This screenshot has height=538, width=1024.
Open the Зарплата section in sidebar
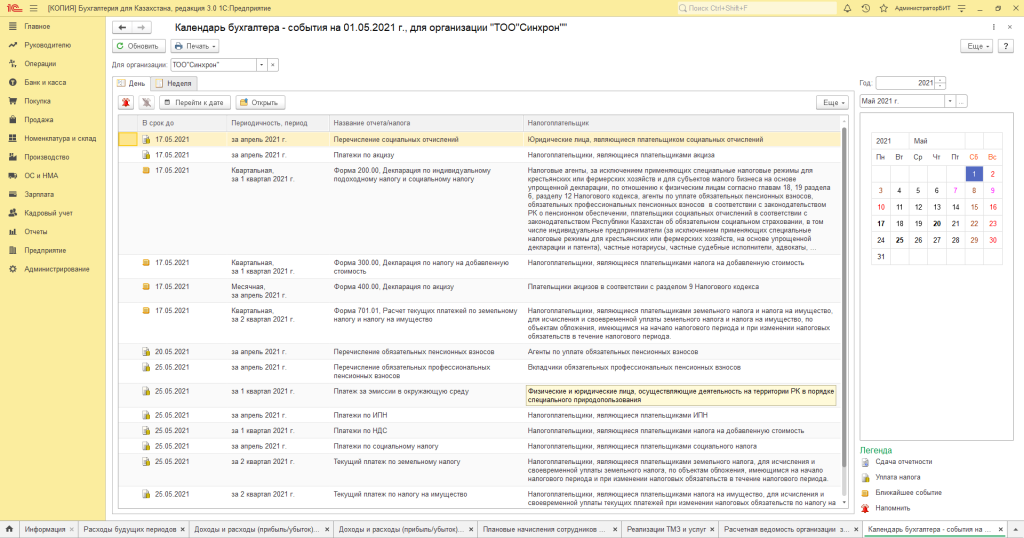point(39,194)
